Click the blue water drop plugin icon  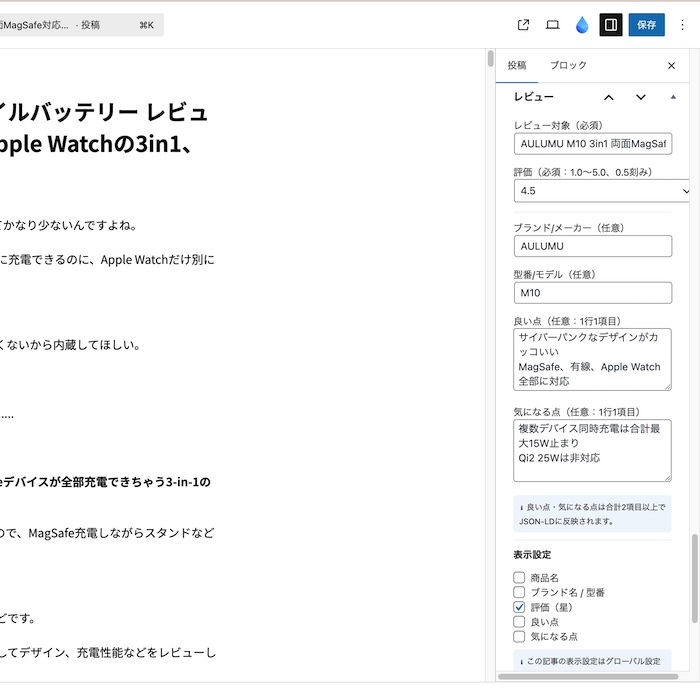coord(582,25)
